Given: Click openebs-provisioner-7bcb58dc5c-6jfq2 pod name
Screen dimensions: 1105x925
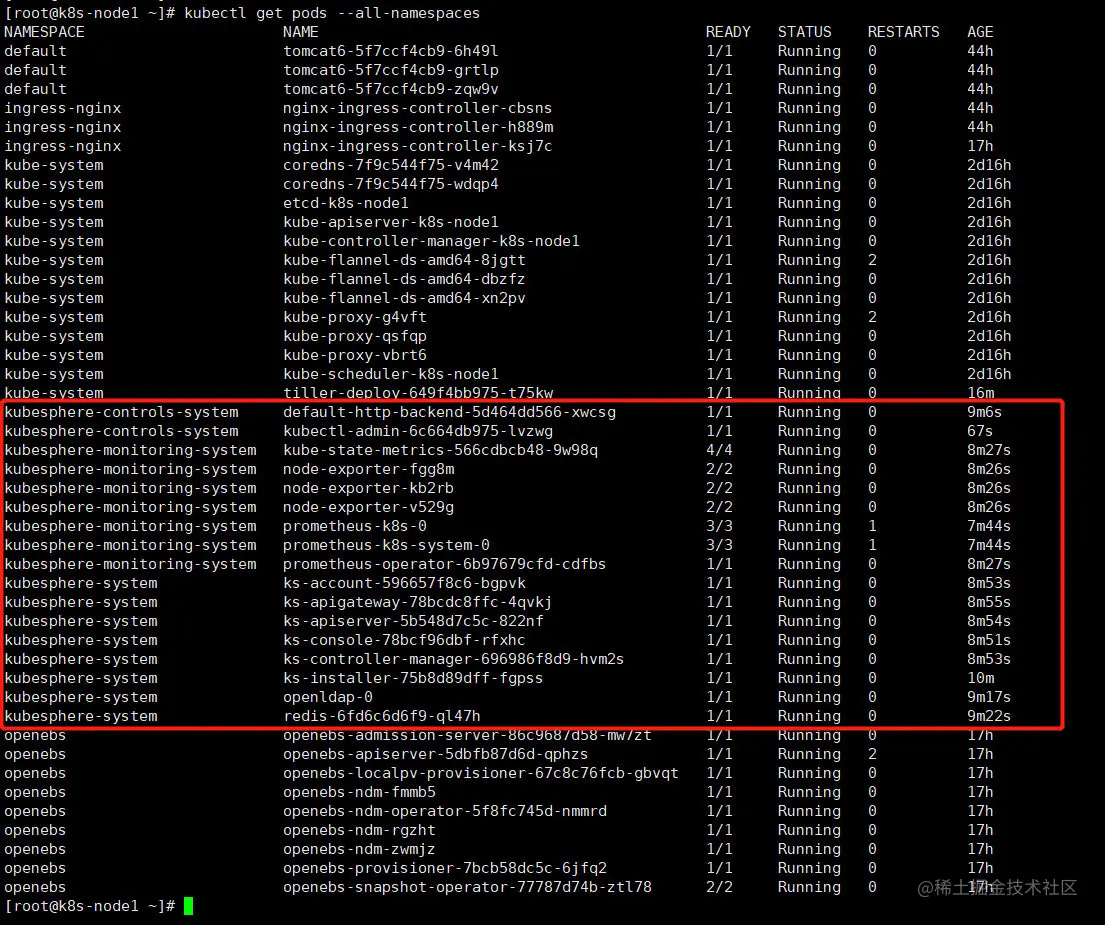Looking at the screenshot, I should coord(445,869).
